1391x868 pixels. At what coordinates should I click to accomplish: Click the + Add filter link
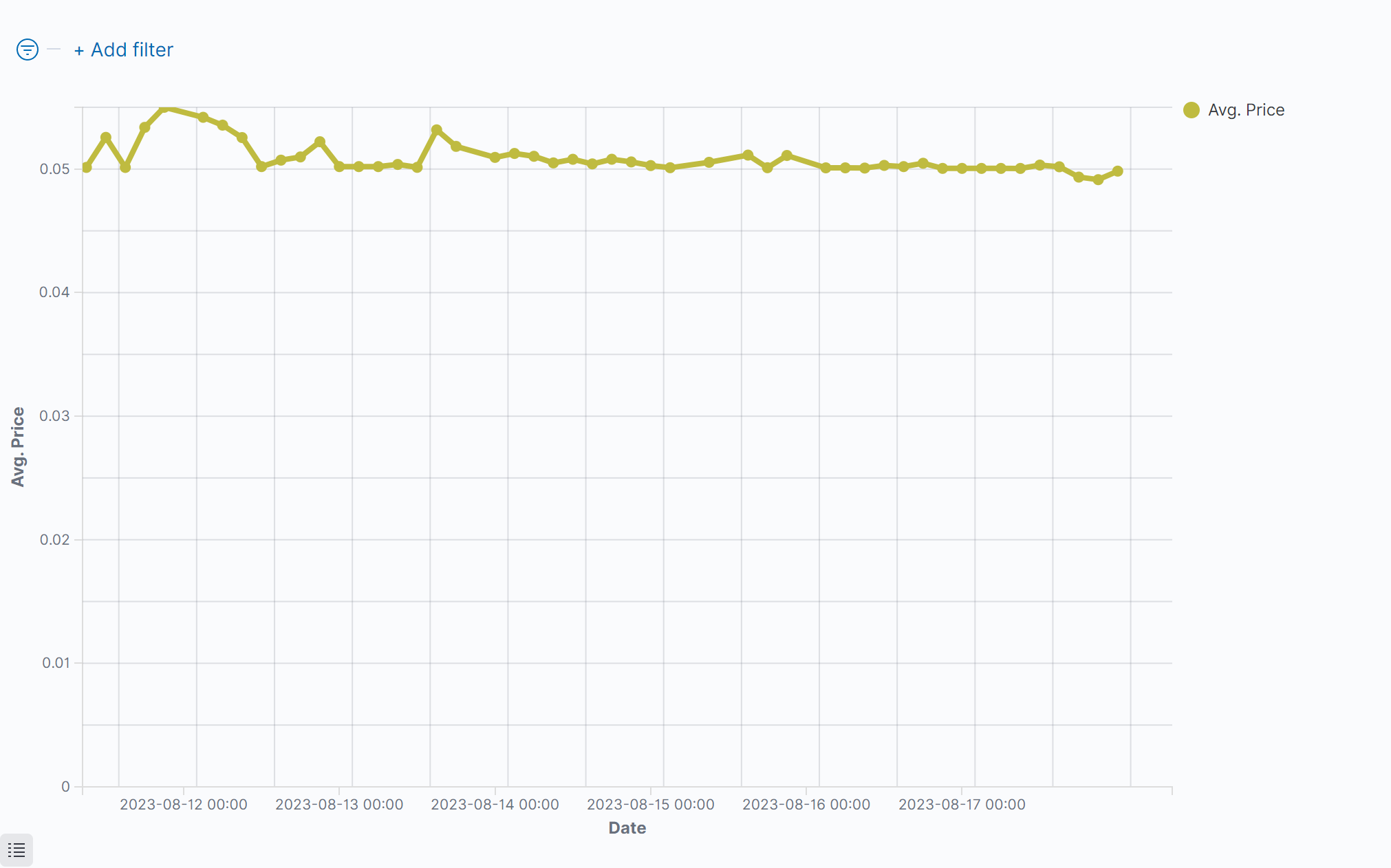point(124,50)
